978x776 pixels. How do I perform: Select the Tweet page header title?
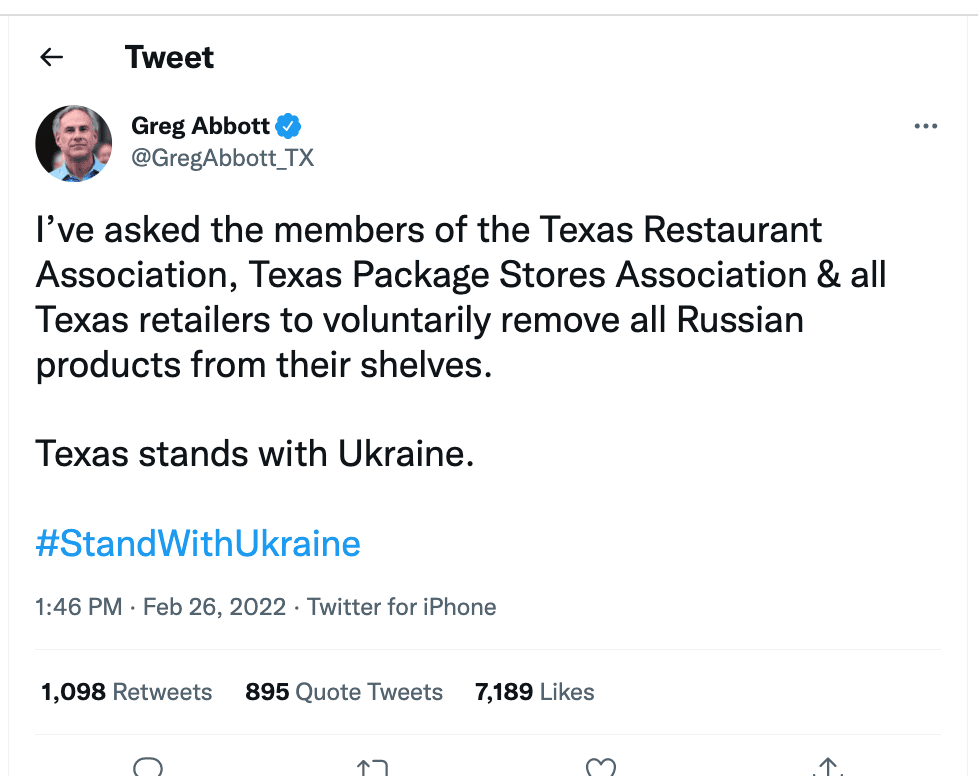[169, 57]
